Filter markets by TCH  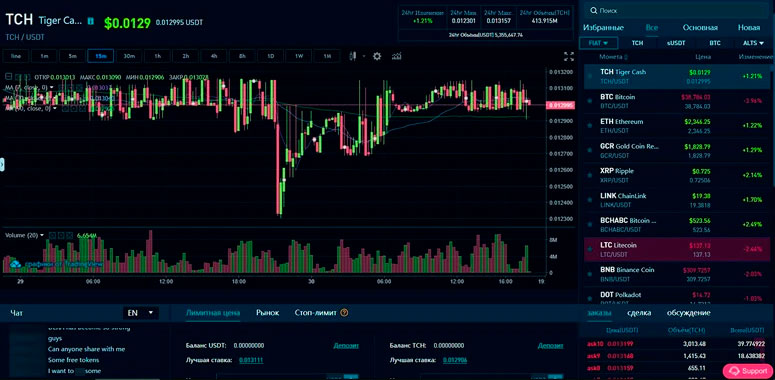coord(638,43)
